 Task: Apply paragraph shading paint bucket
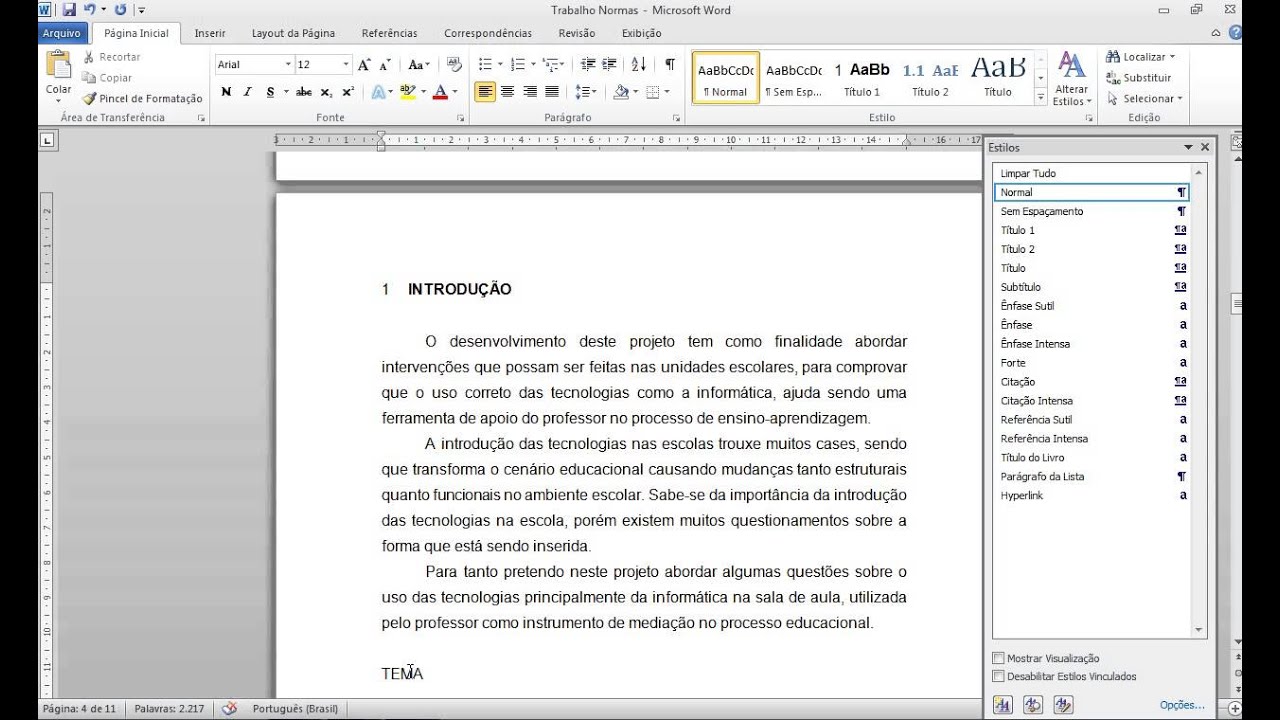click(621, 92)
